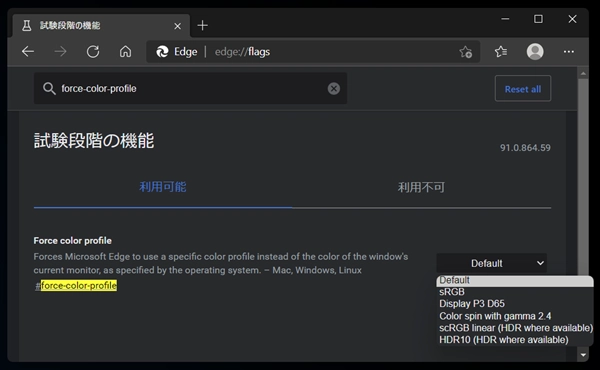Open the user profile avatar
This screenshot has height=370, width=600.
(x=535, y=51)
